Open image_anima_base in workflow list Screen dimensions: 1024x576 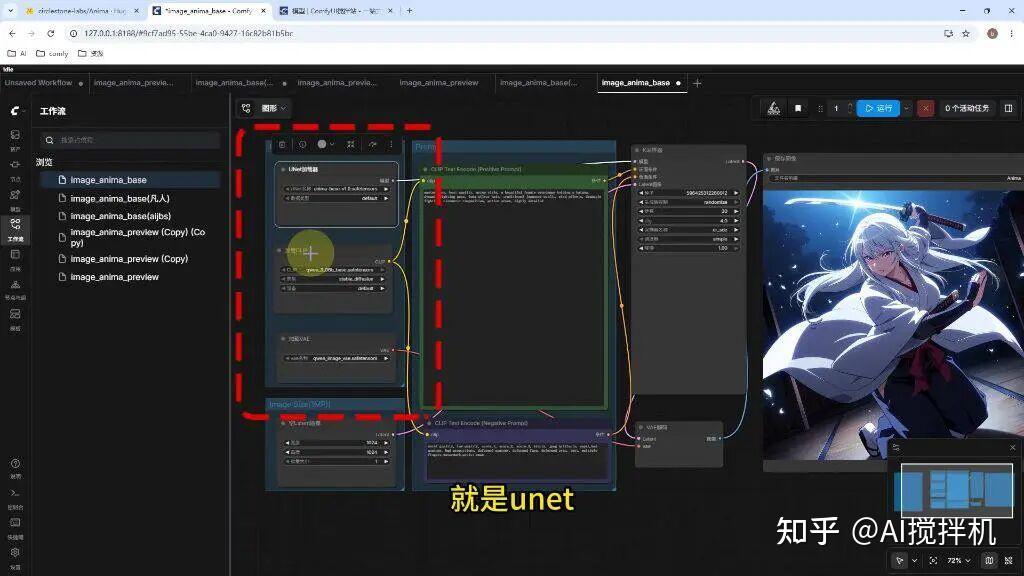click(131, 180)
